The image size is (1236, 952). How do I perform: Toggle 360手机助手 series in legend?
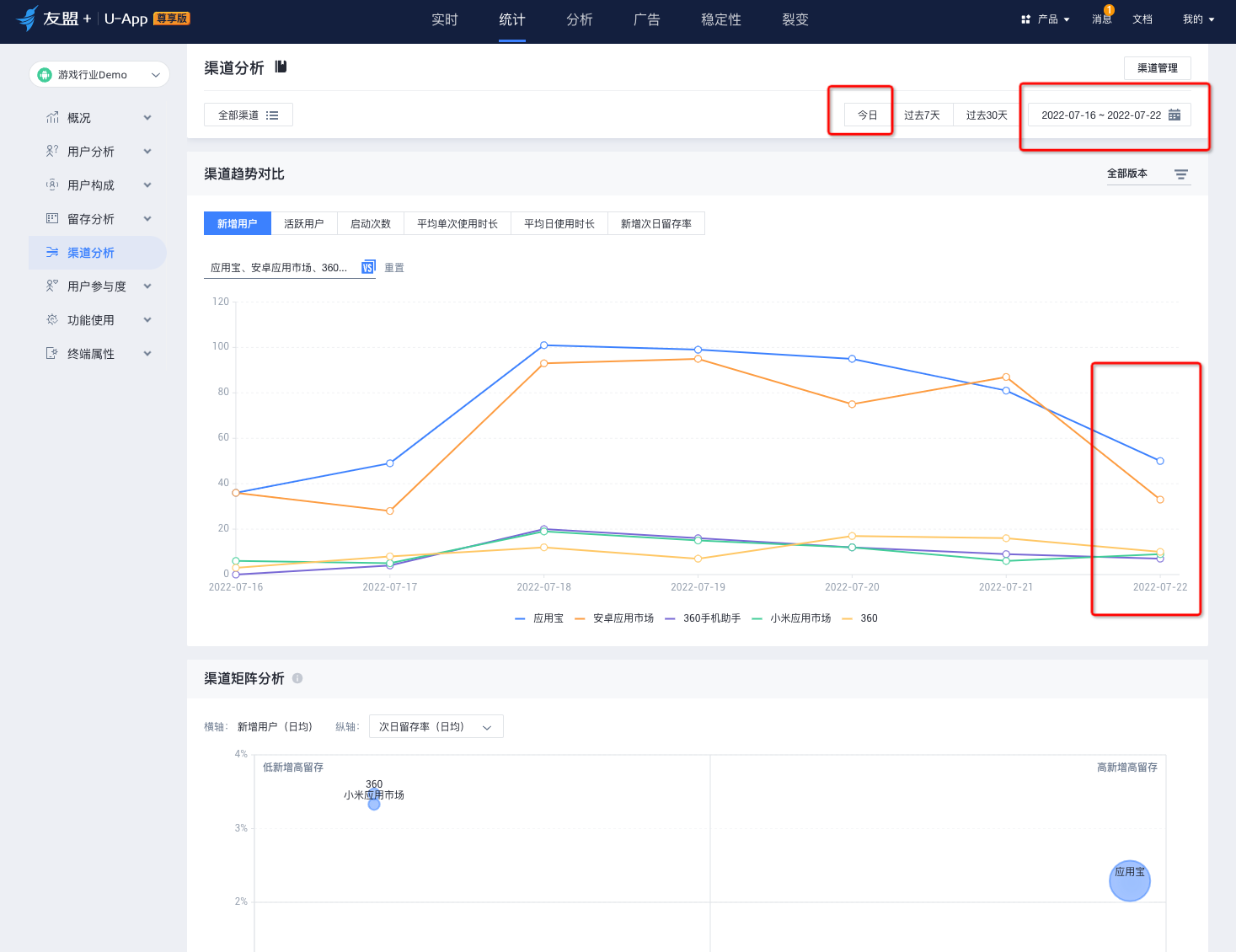[703, 618]
